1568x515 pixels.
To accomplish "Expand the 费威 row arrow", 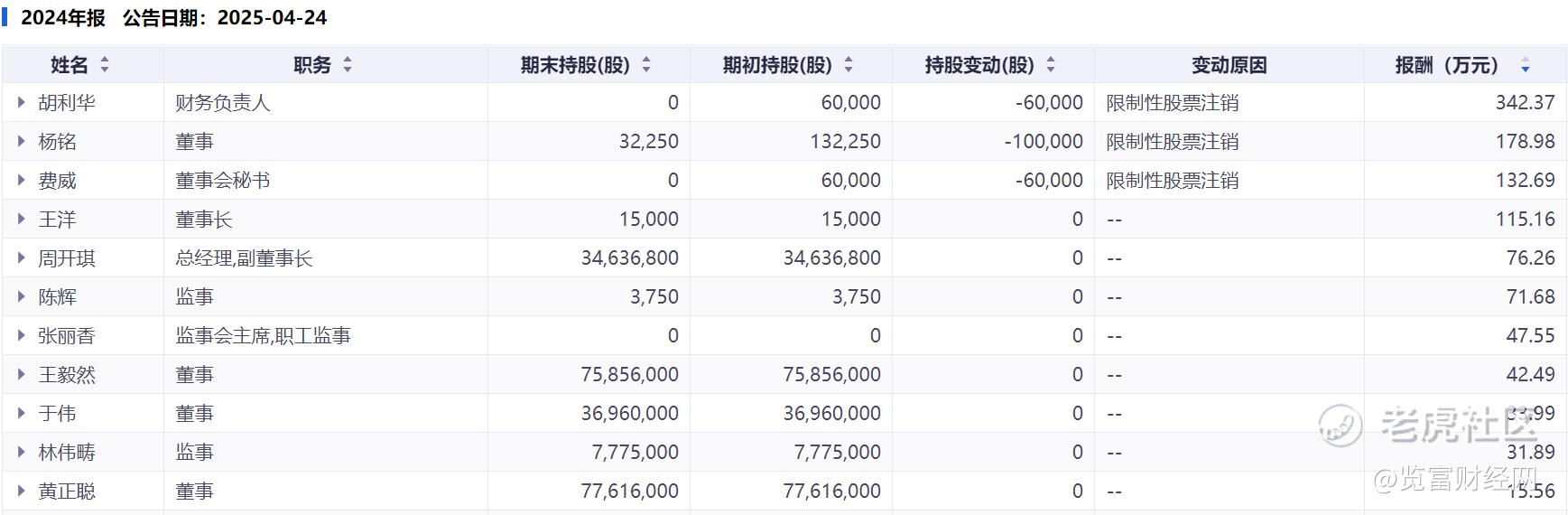I will point(22,181).
